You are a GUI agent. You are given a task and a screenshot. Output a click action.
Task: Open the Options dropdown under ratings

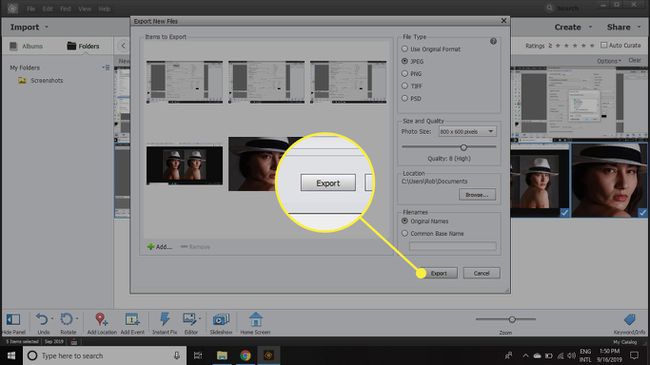609,61
